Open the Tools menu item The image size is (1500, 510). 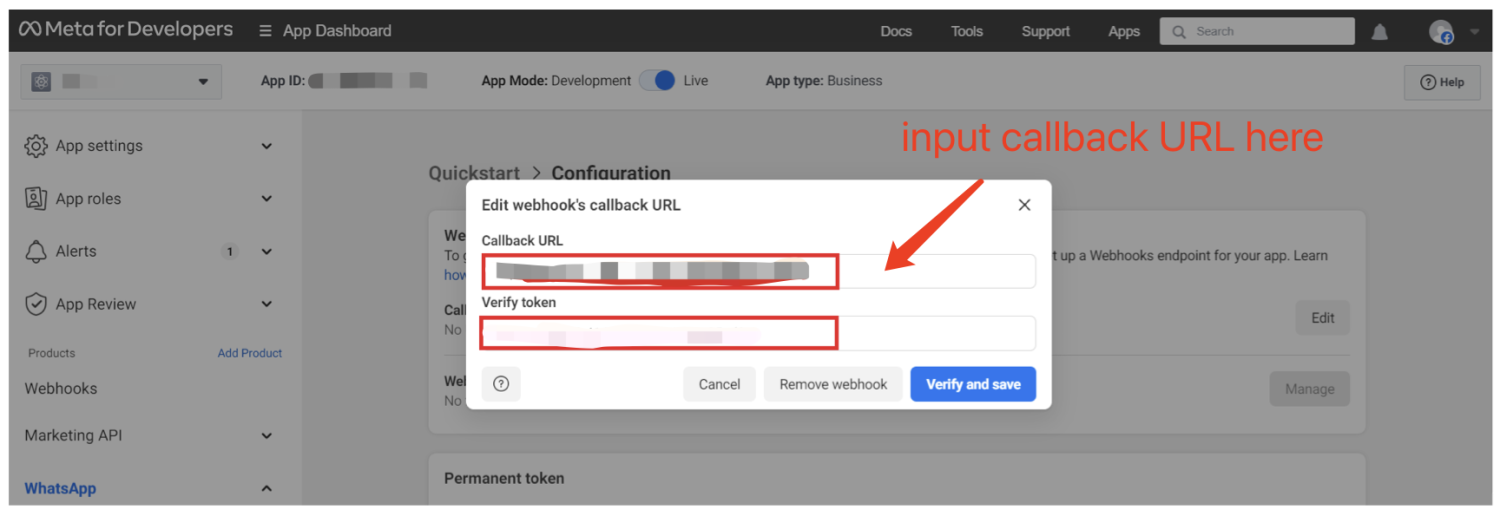(967, 31)
